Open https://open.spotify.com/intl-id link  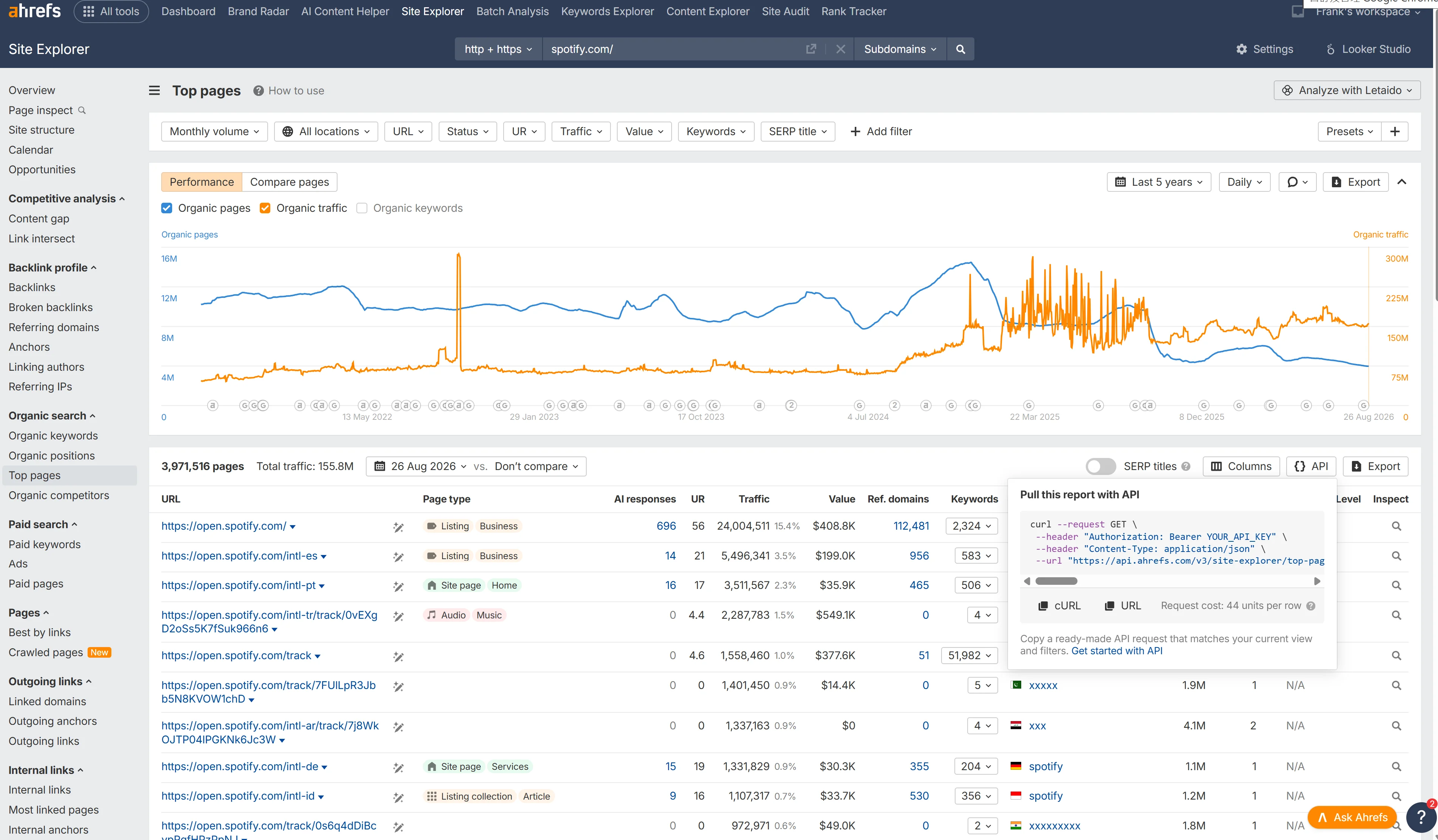pyautogui.click(x=238, y=796)
